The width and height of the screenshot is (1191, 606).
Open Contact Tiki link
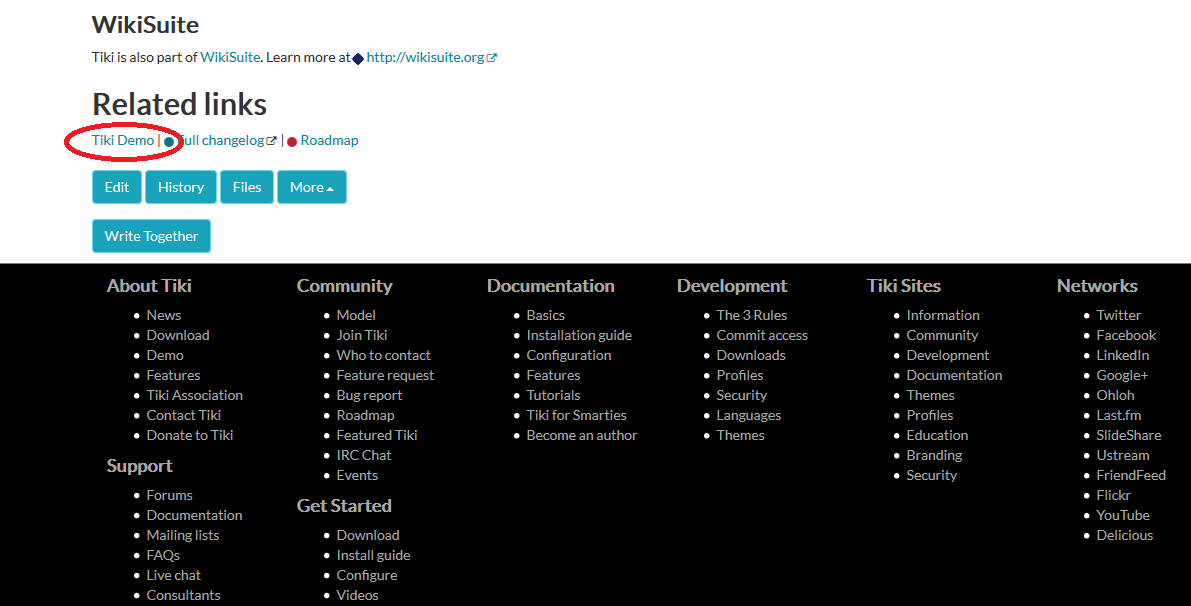[184, 415]
